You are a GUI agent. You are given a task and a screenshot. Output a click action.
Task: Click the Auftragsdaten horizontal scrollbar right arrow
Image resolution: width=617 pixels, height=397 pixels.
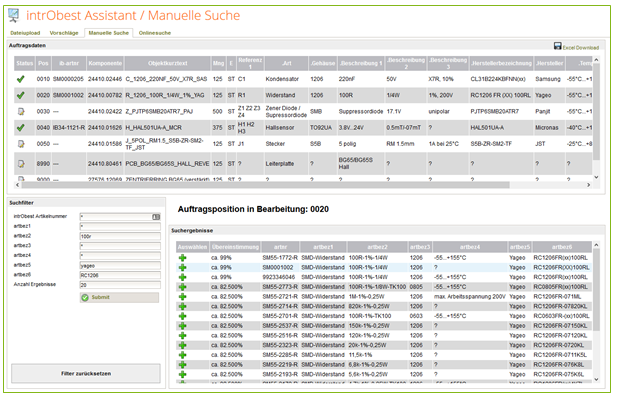click(x=589, y=185)
